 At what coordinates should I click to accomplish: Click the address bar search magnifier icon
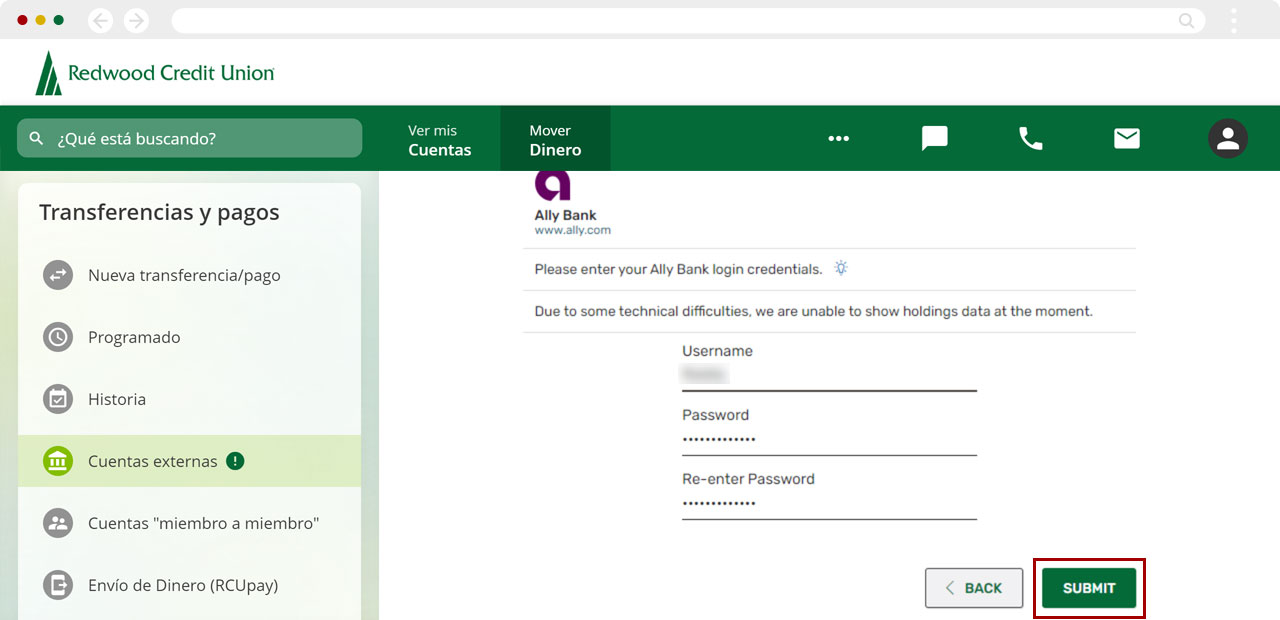coord(1186,20)
